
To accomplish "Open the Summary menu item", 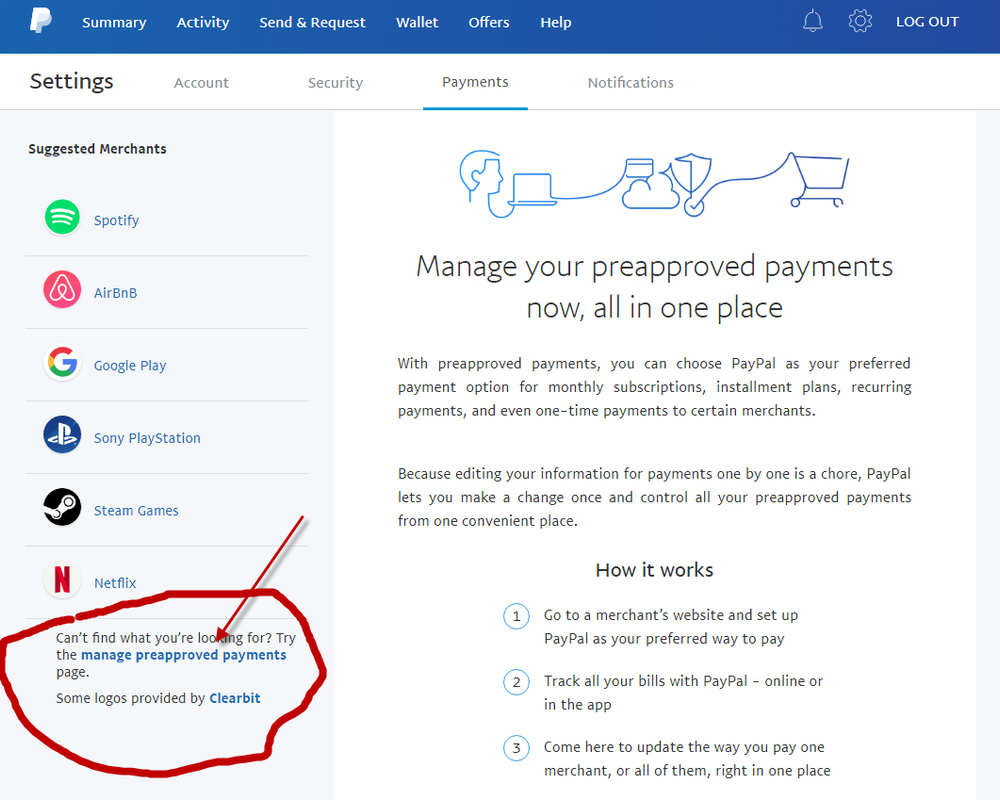I will point(114,22).
